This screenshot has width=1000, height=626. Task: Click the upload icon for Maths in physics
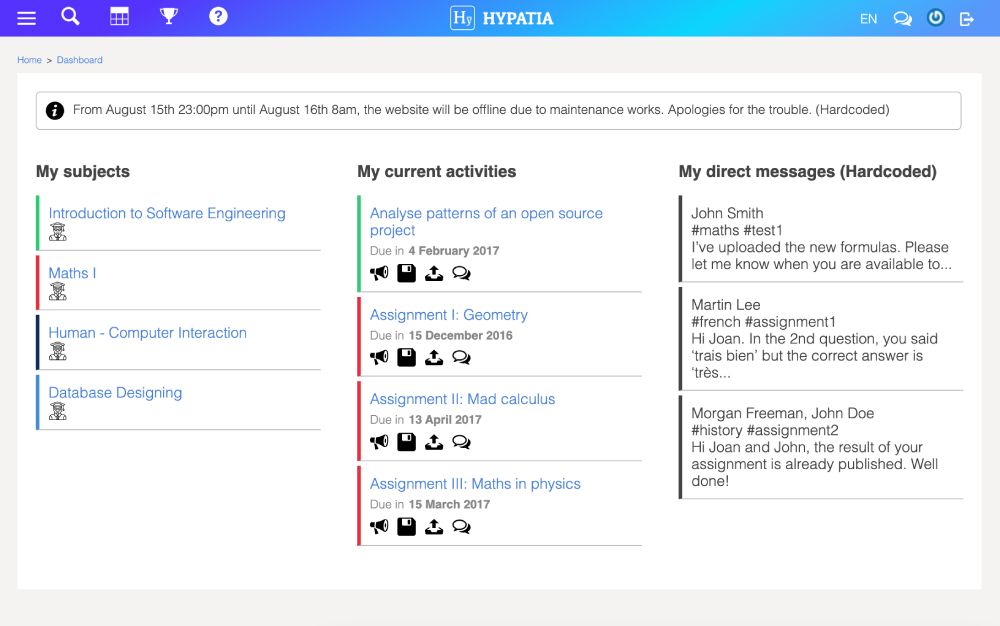pyautogui.click(x=434, y=527)
